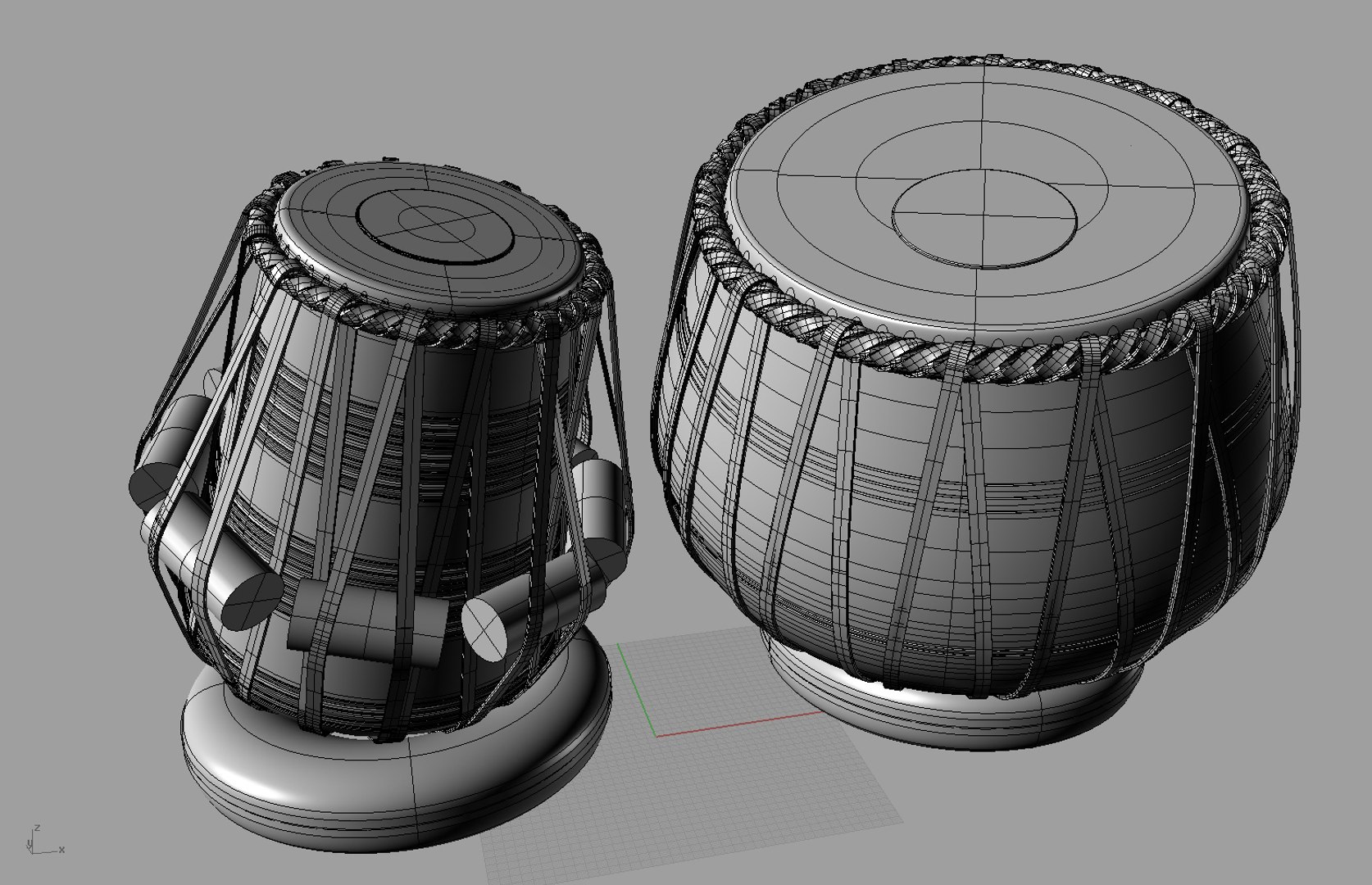1372x885 pixels.
Task: Pick the green Y axis line on the grid
Action: click(637, 688)
